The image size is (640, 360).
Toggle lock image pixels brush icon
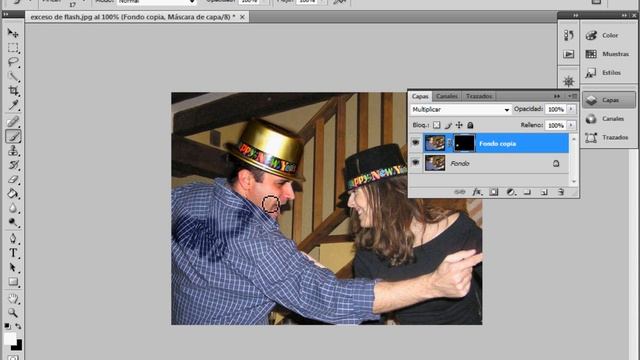[x=448, y=125]
